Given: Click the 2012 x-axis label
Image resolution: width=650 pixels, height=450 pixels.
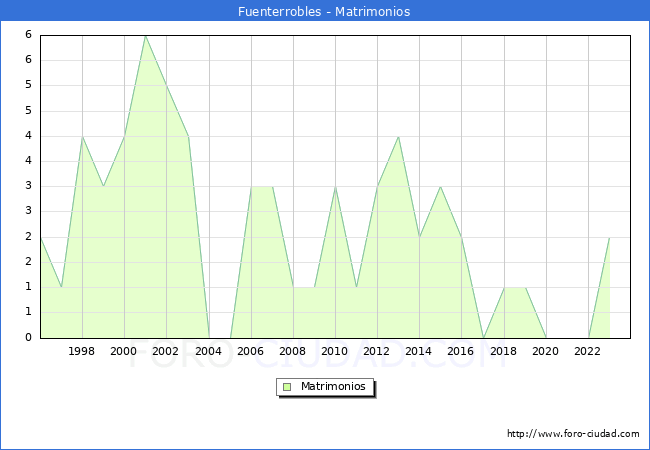Looking at the screenshot, I should click(377, 351).
